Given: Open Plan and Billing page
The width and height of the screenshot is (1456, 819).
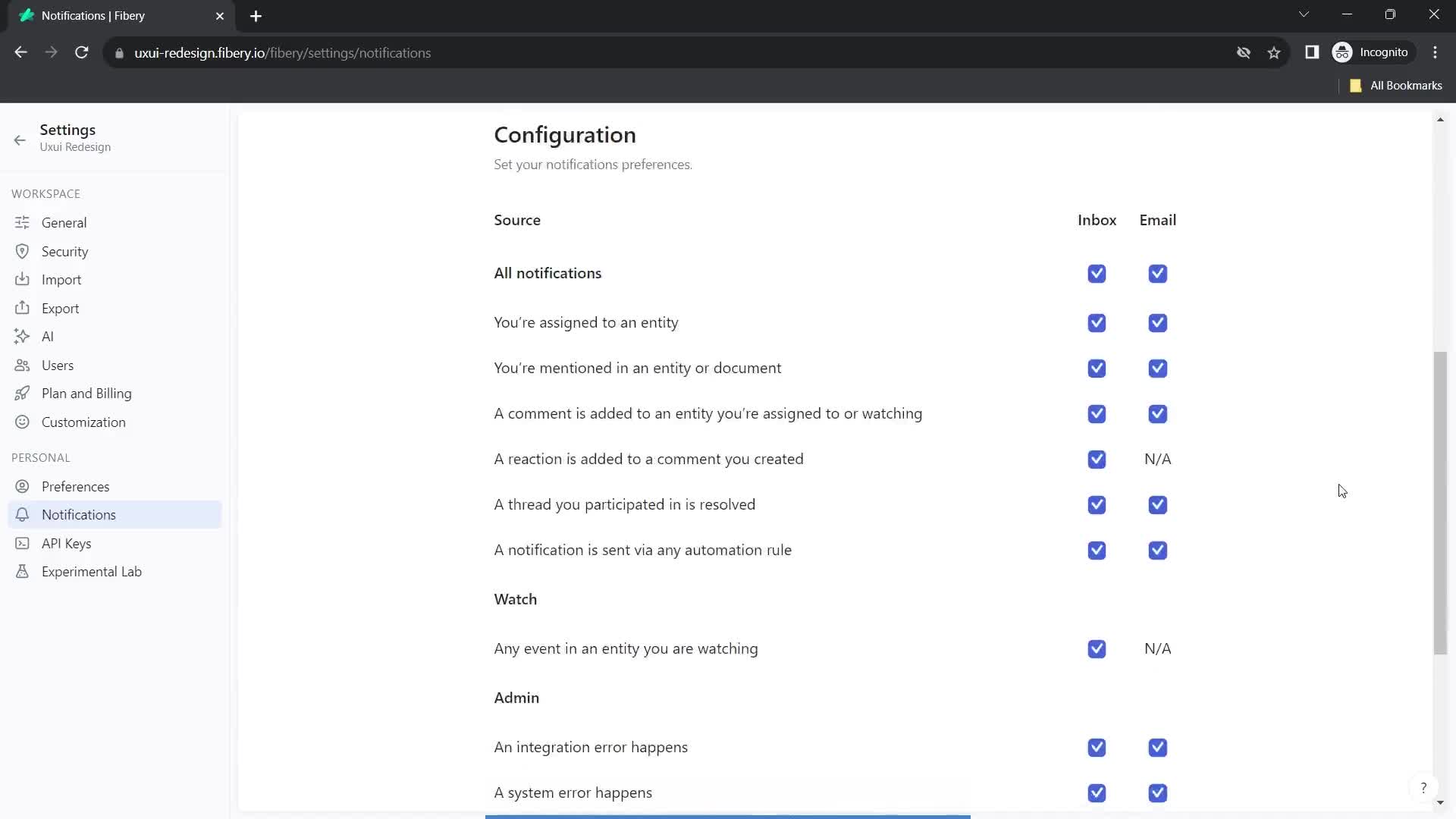Looking at the screenshot, I should point(115,393).
